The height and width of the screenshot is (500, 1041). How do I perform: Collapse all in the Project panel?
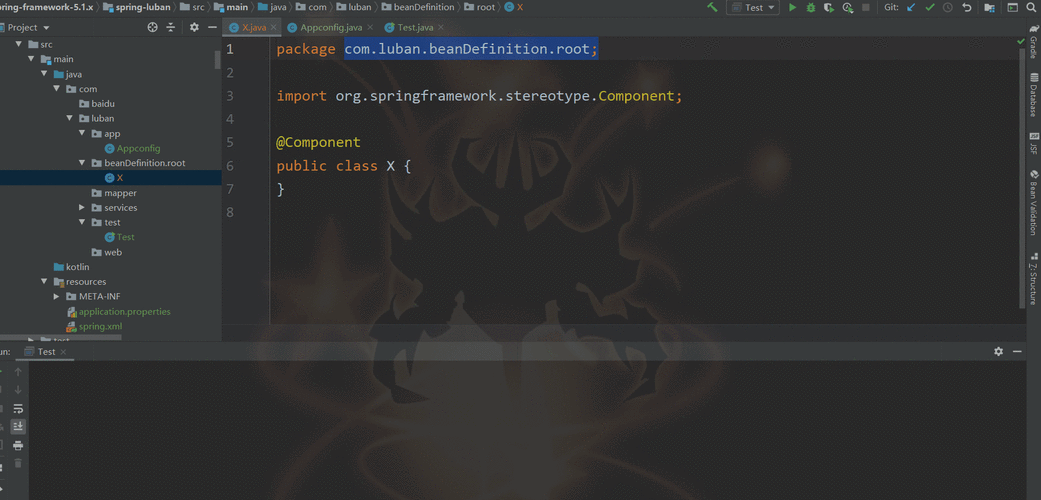pyautogui.click(x=172, y=28)
